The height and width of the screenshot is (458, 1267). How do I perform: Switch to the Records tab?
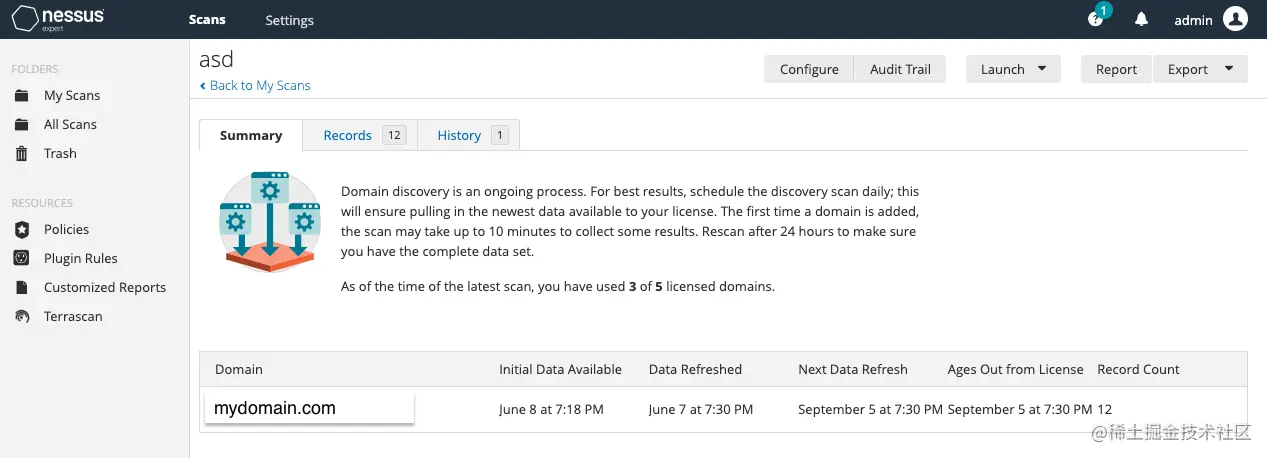pyautogui.click(x=348, y=136)
